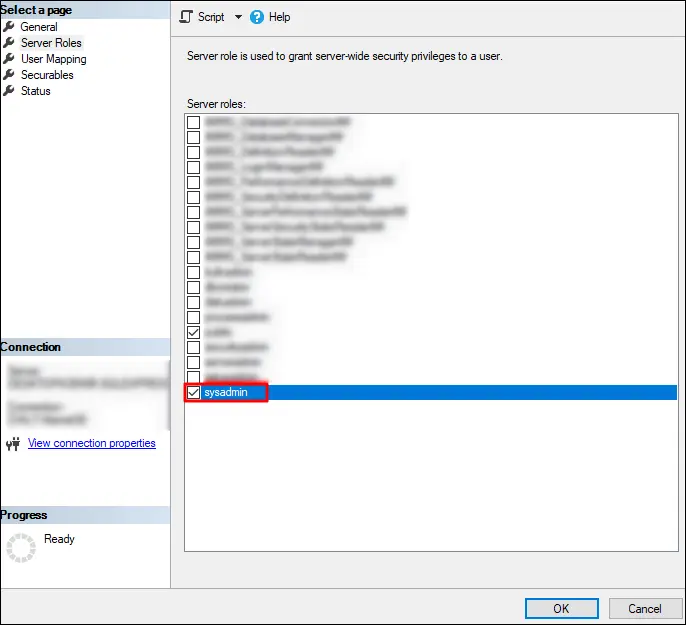
Task: Click the Script toolbar icon
Action: [x=186, y=17]
